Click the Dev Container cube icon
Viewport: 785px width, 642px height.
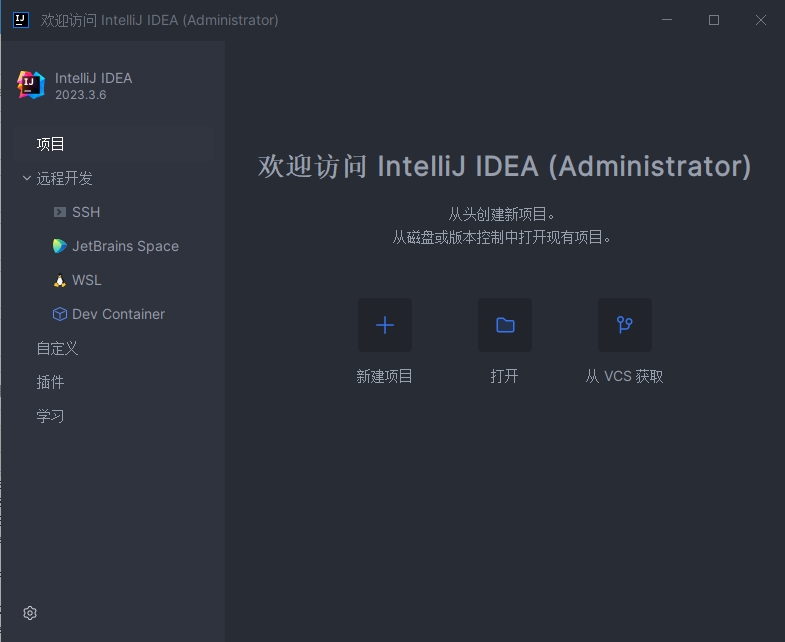tap(60, 314)
